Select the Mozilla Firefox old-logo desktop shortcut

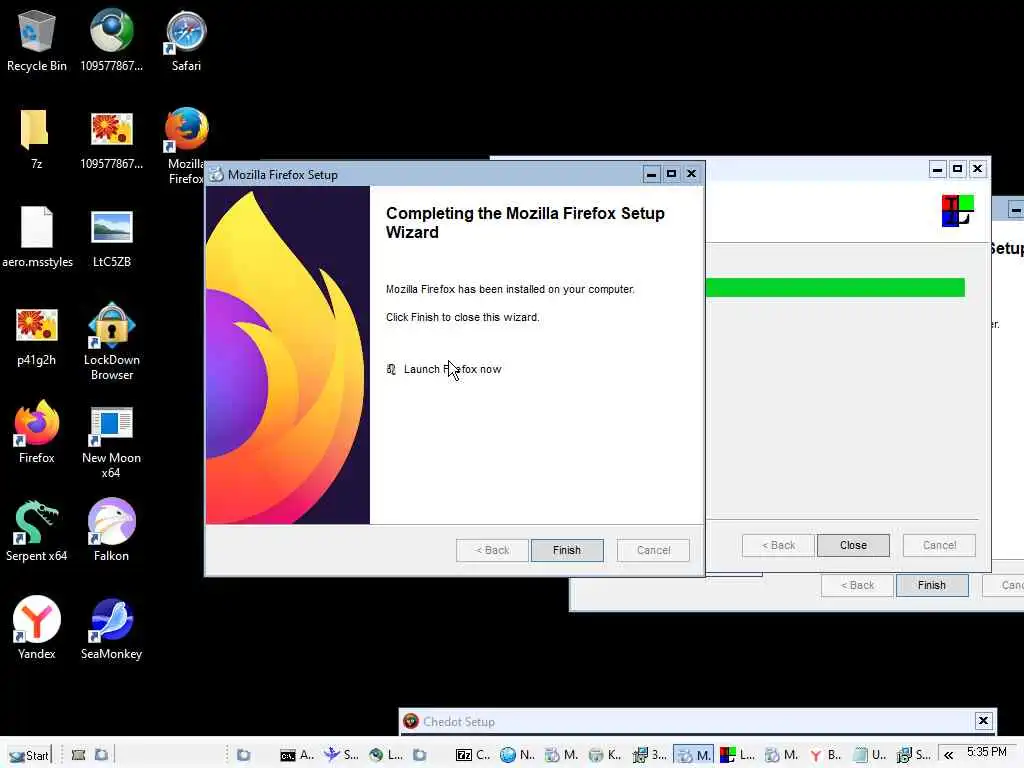186,145
